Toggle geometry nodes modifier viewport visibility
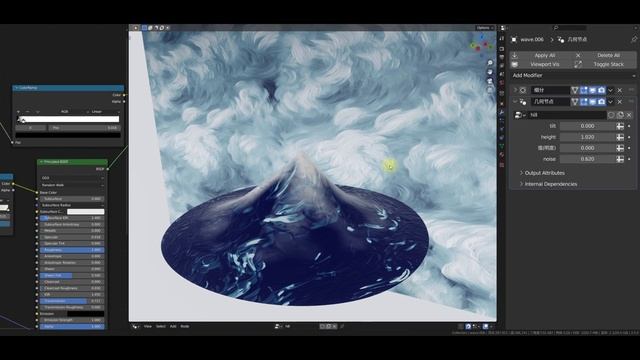 (593, 102)
